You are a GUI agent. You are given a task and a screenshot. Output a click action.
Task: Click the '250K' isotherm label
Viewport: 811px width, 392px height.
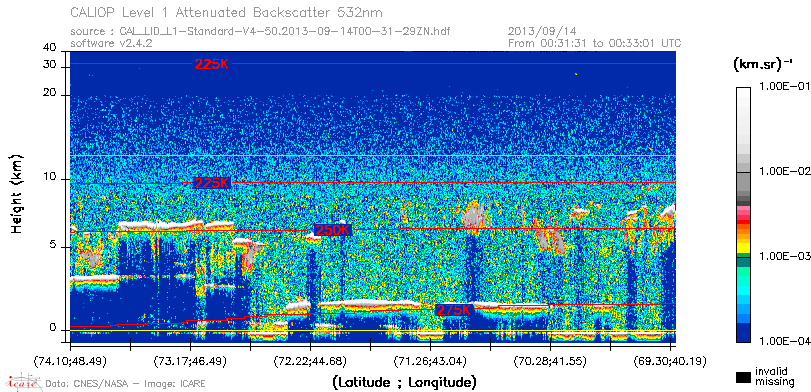click(x=333, y=230)
